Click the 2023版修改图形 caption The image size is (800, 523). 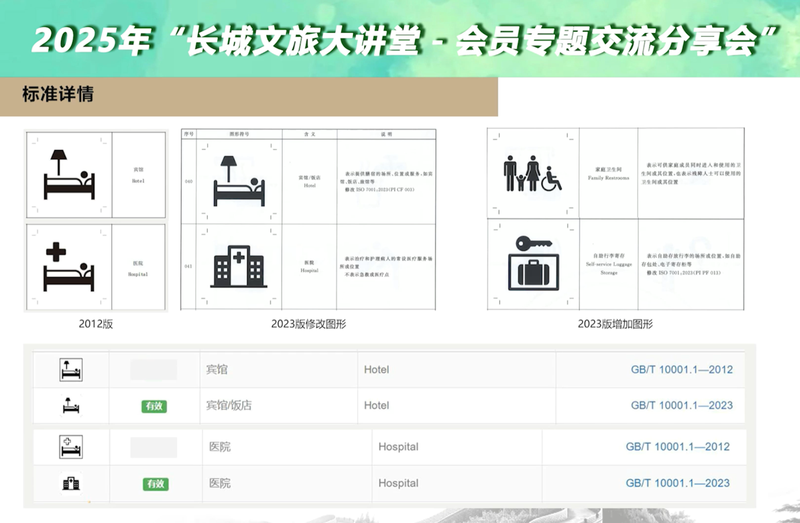point(309,324)
